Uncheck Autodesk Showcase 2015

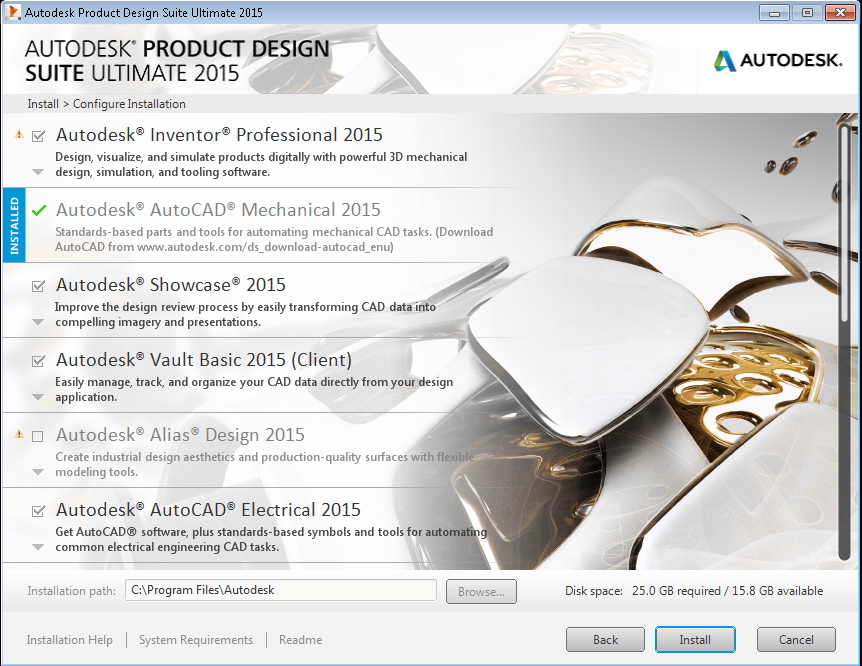tap(38, 285)
